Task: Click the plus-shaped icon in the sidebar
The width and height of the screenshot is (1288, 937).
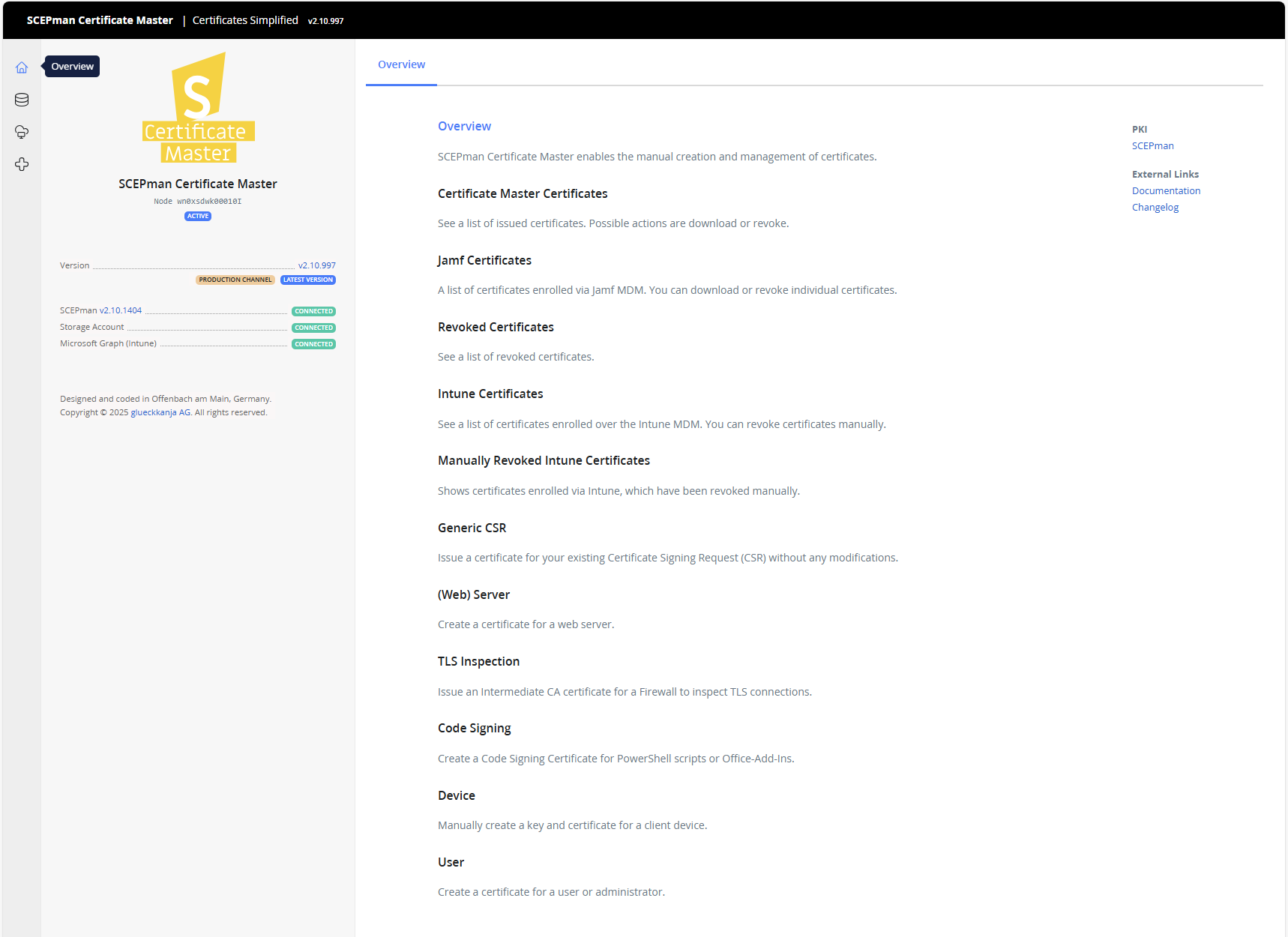Action: pyautogui.click(x=22, y=164)
